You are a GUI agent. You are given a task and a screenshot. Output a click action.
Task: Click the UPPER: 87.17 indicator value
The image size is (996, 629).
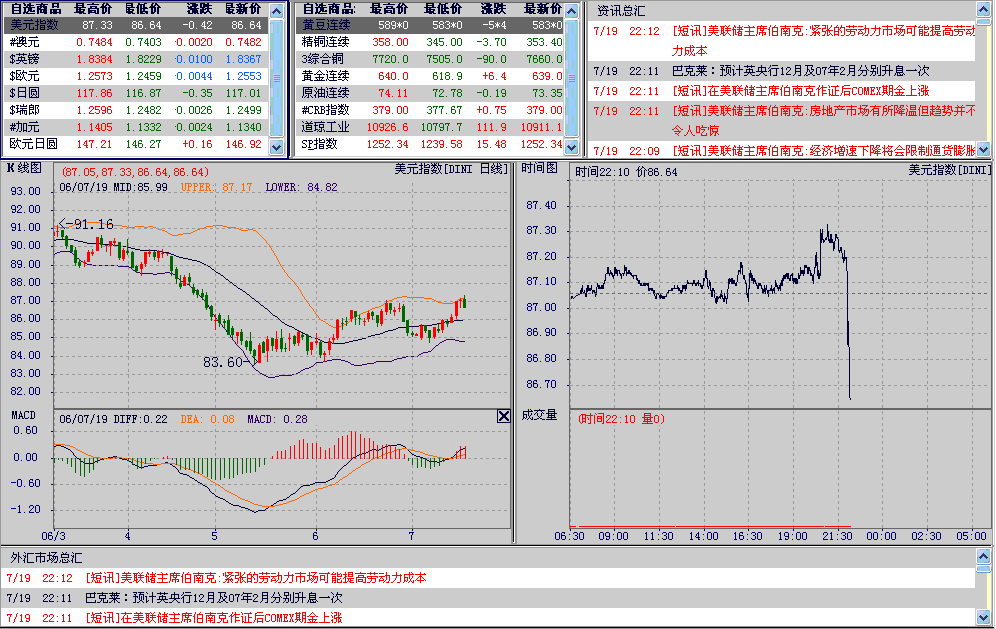pyautogui.click(x=217, y=187)
